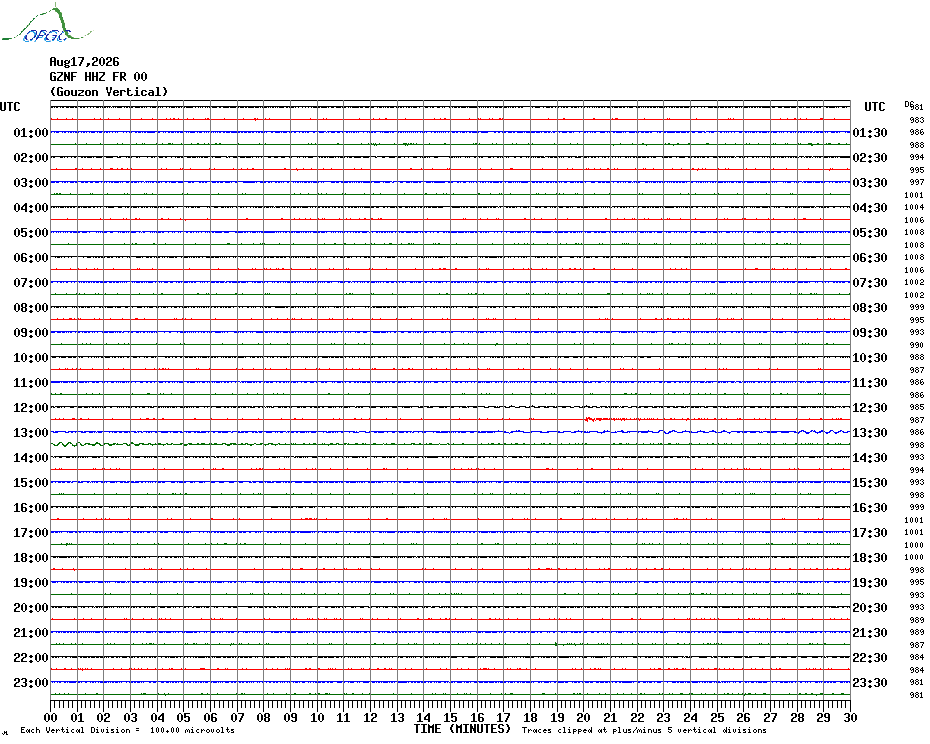This screenshot has width=930, height=744.
Task: Click minute label 05 on time axis
Action: (184, 717)
